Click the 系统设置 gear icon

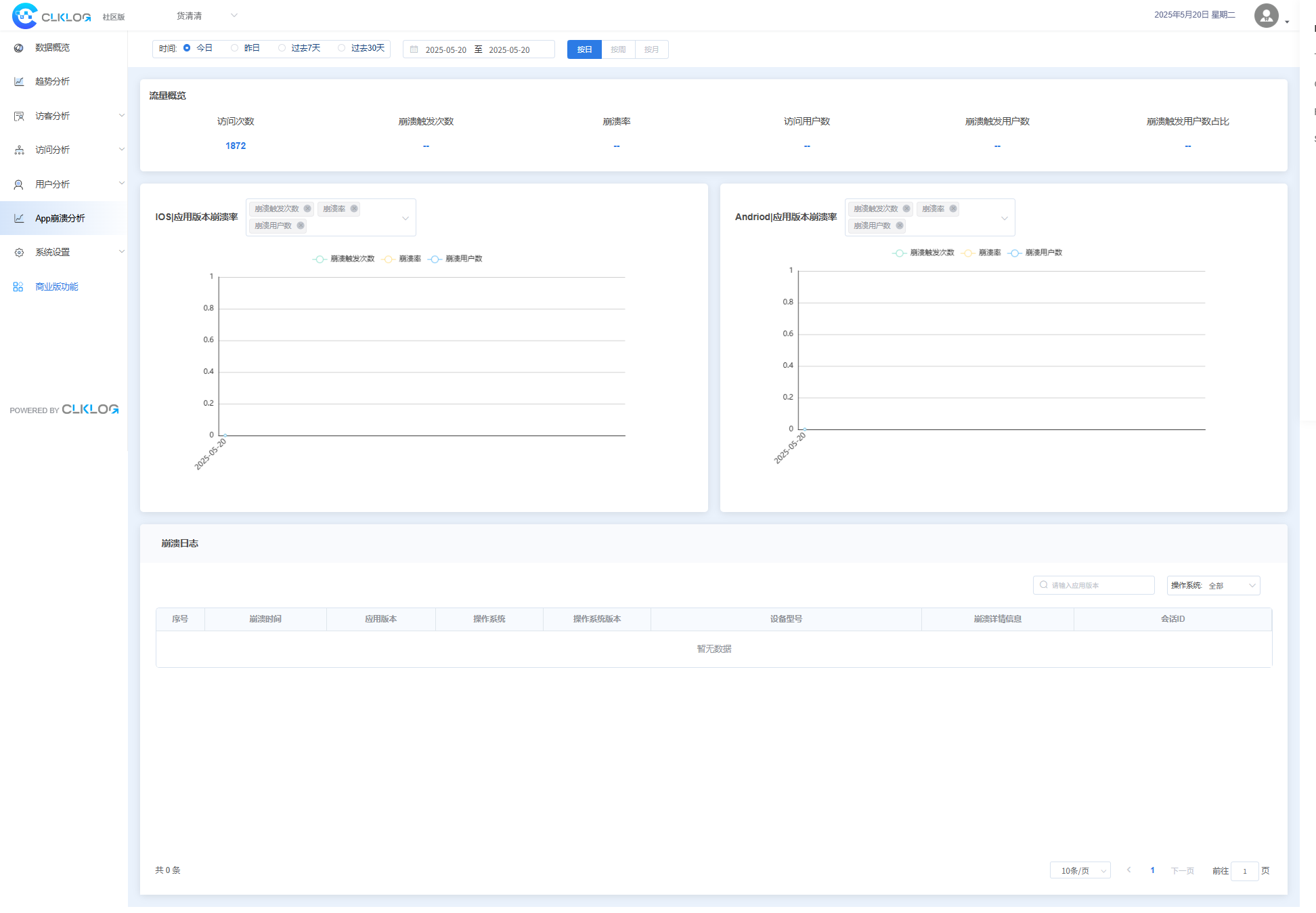[19, 253]
